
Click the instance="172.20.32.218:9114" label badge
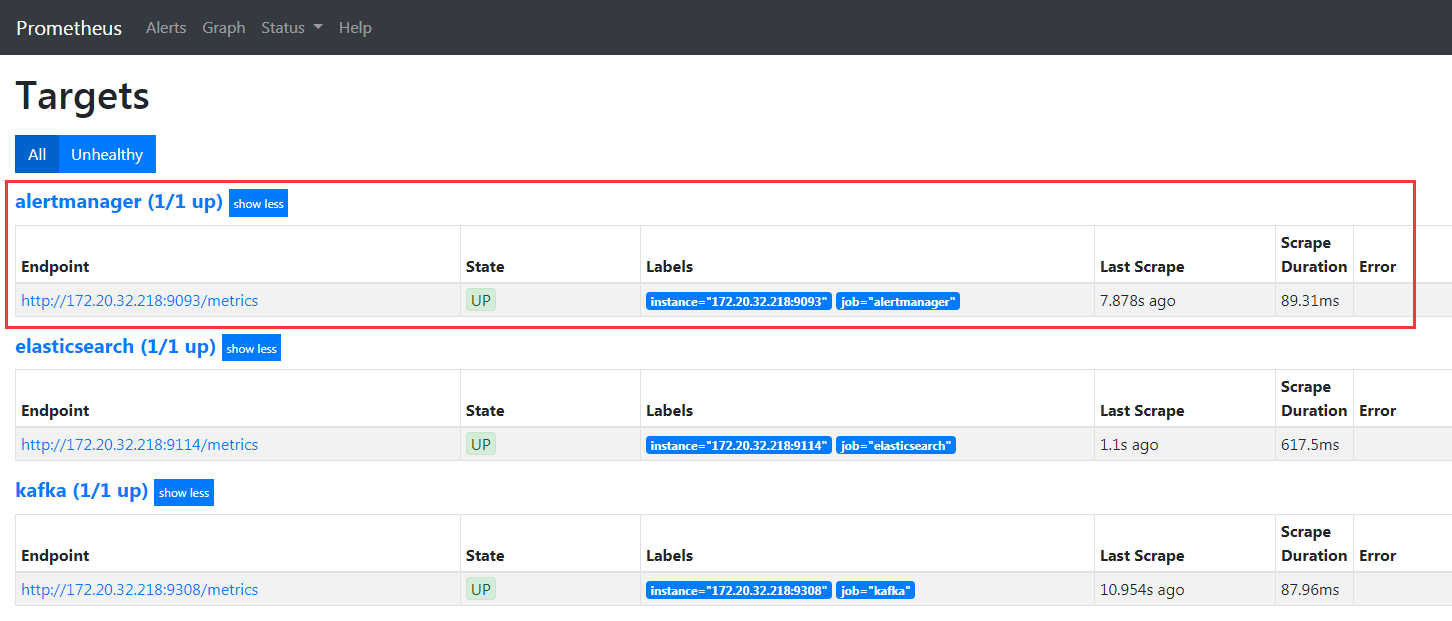738,444
